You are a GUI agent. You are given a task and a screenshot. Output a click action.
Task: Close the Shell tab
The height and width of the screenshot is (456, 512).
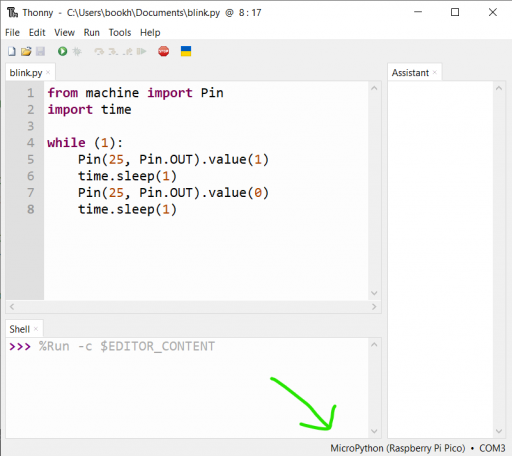point(36,329)
